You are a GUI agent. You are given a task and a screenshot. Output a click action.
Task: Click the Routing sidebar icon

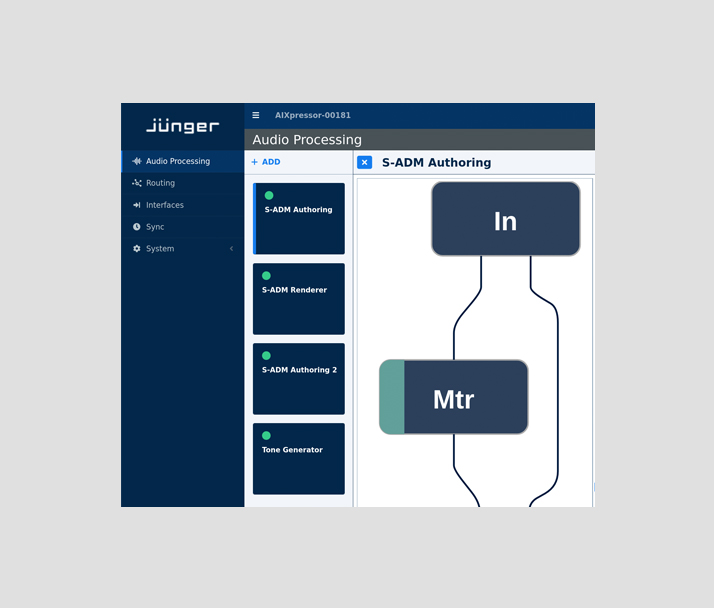[137, 183]
